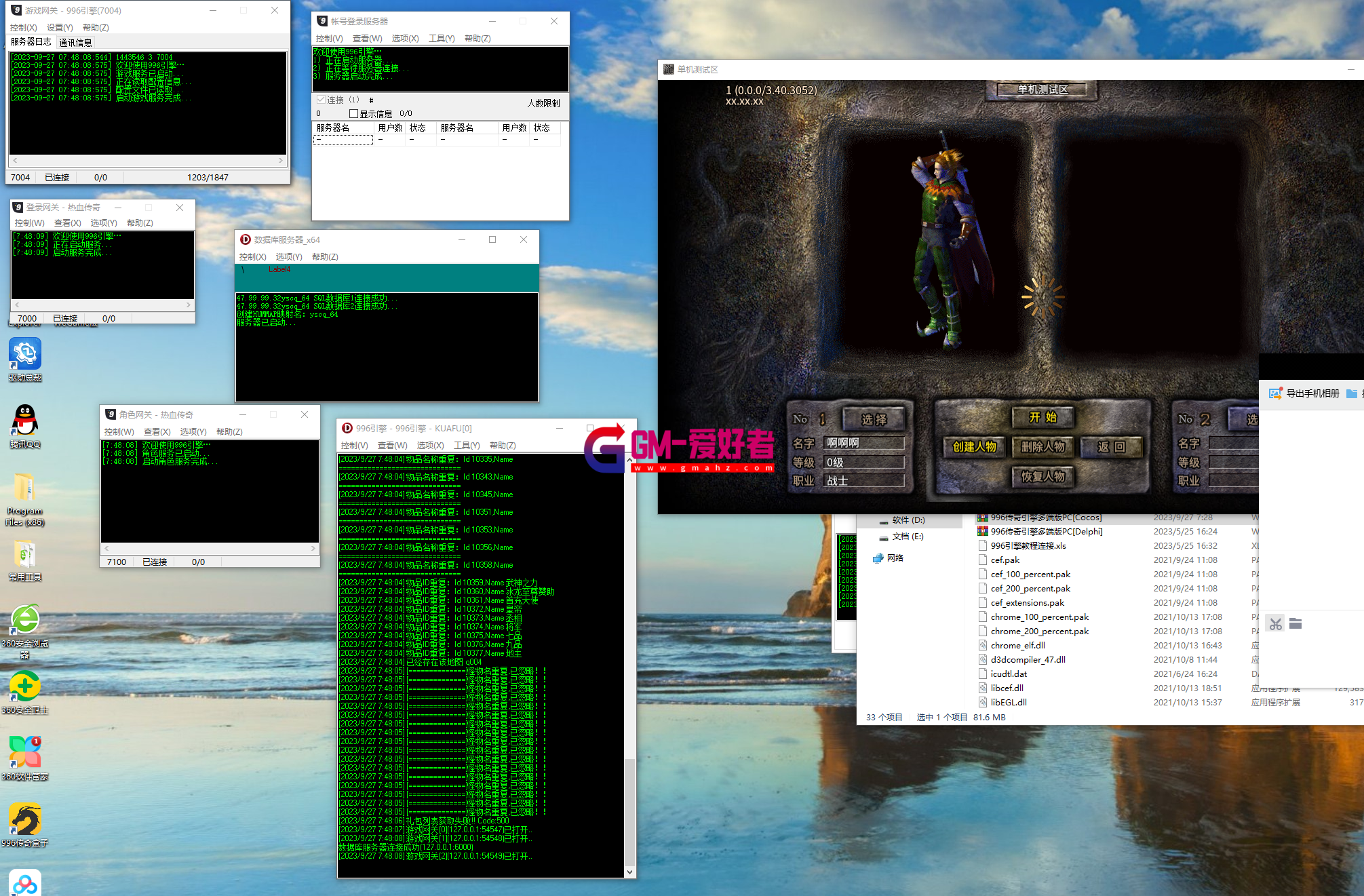Open 996传奇盒子 desktop shortcut
Viewport: 1364px width, 896px height.
tap(25, 819)
